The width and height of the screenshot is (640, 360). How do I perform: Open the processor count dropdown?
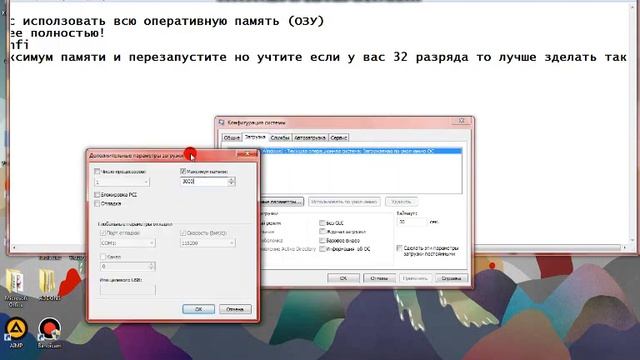pos(122,182)
